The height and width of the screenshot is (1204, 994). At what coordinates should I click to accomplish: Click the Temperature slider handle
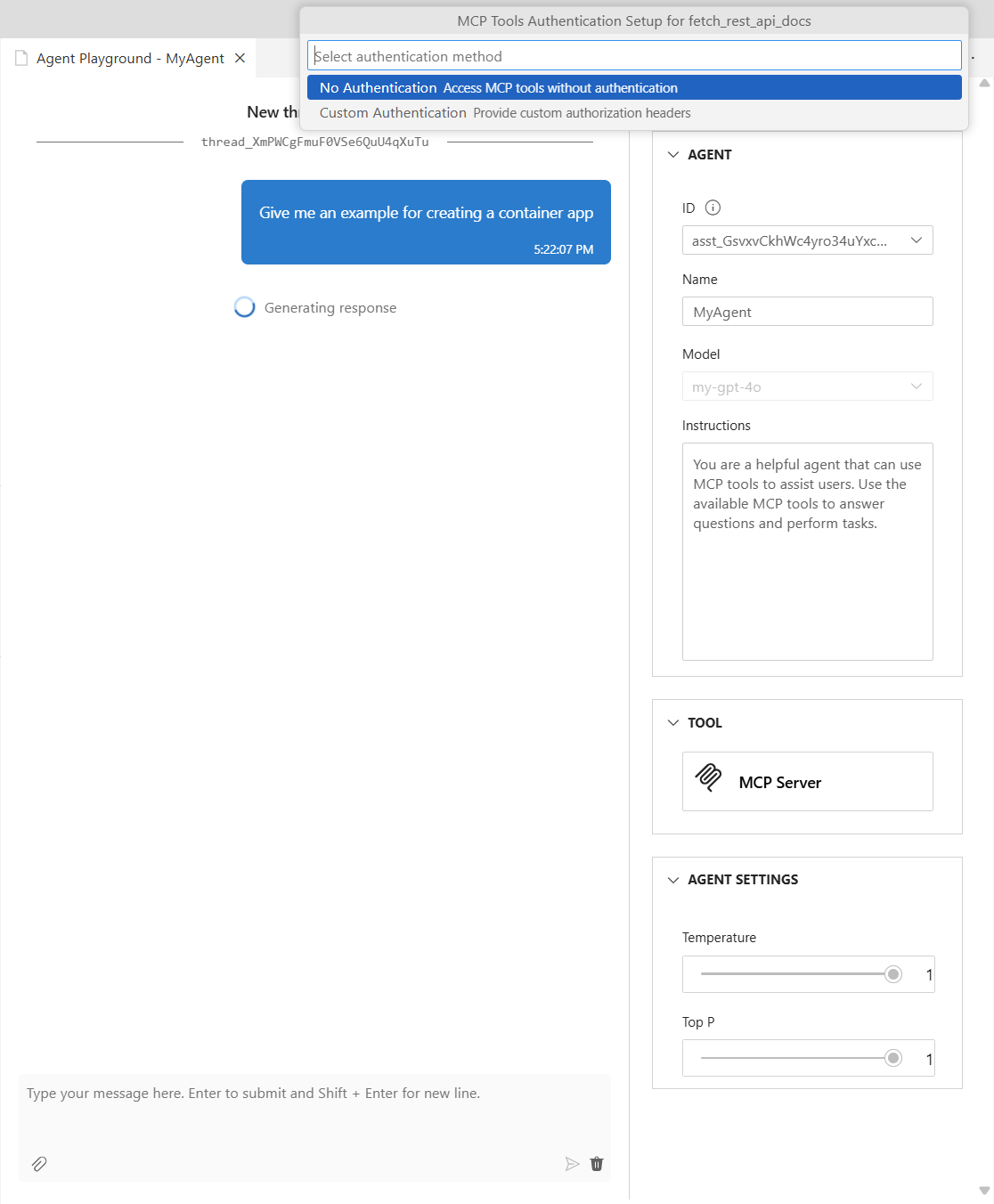(893, 974)
